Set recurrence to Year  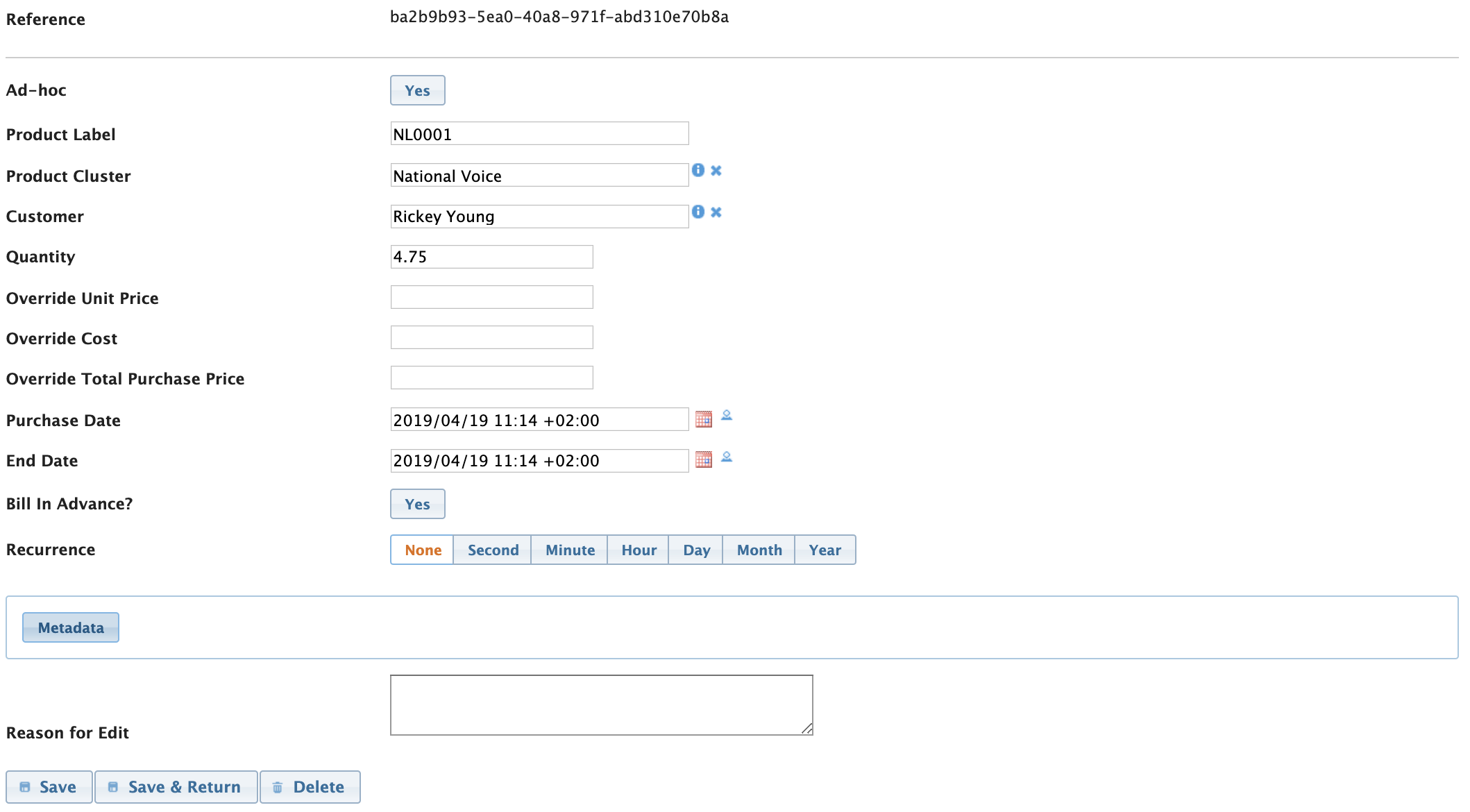click(825, 550)
